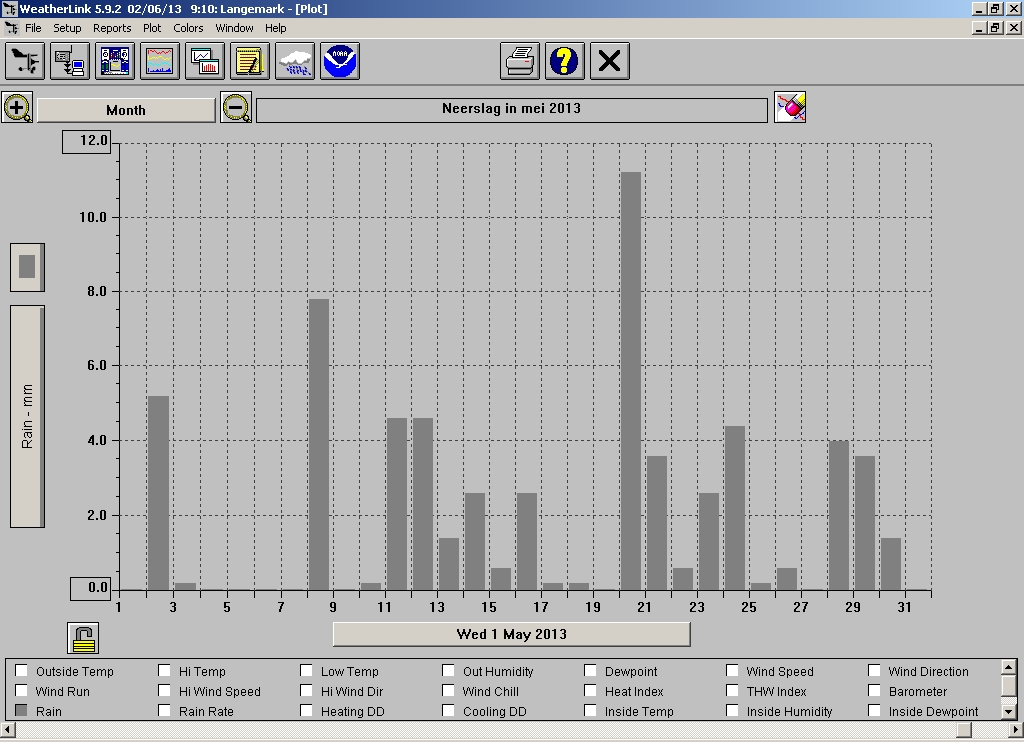Open the Help menu
The height and width of the screenshot is (742, 1024).
coord(276,28)
